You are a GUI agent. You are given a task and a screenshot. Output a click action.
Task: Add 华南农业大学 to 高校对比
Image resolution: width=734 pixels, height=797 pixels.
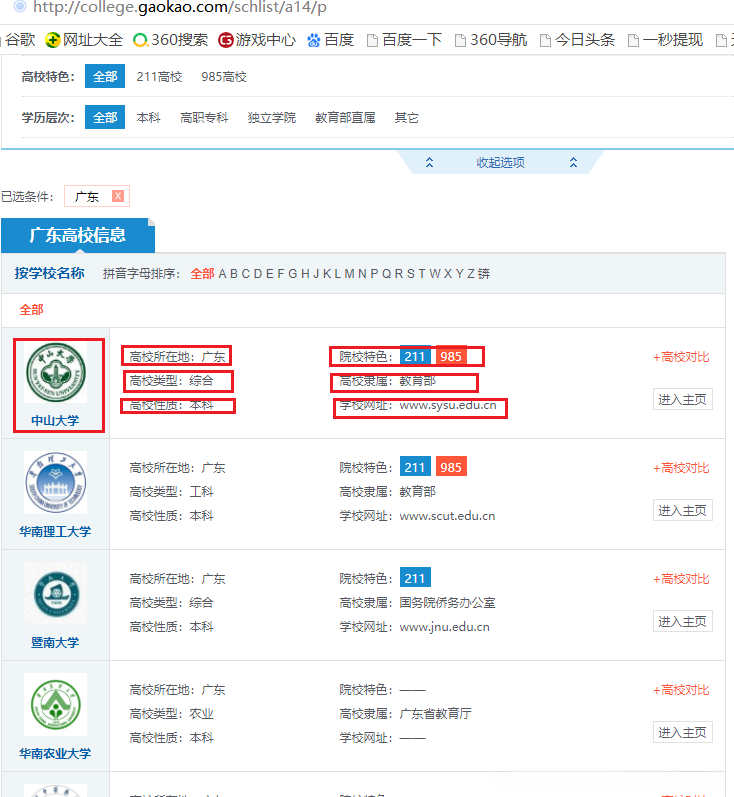tap(681, 690)
